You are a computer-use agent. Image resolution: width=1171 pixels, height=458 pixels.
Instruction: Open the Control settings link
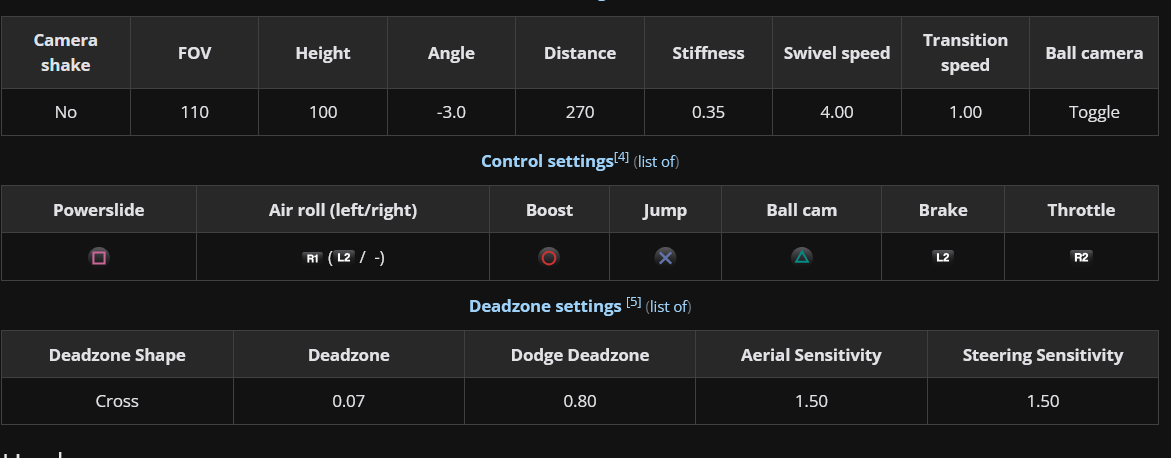click(x=547, y=161)
